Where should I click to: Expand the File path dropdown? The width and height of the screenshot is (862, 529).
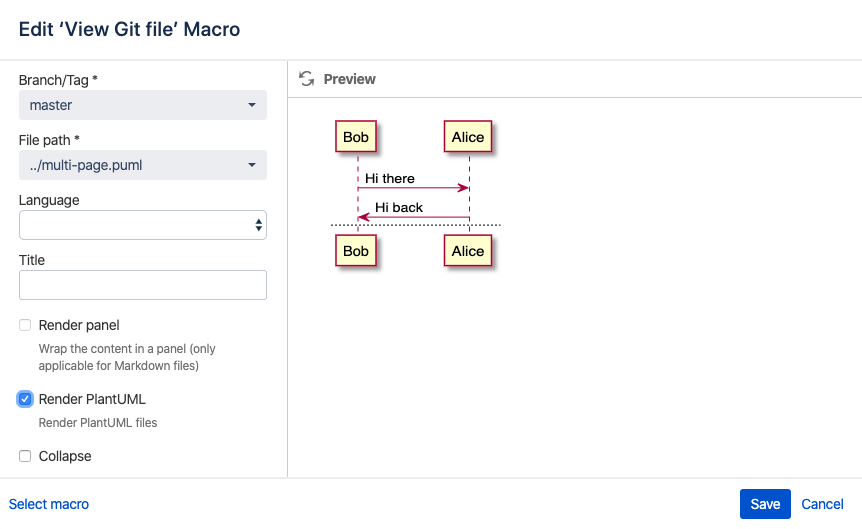(143, 165)
